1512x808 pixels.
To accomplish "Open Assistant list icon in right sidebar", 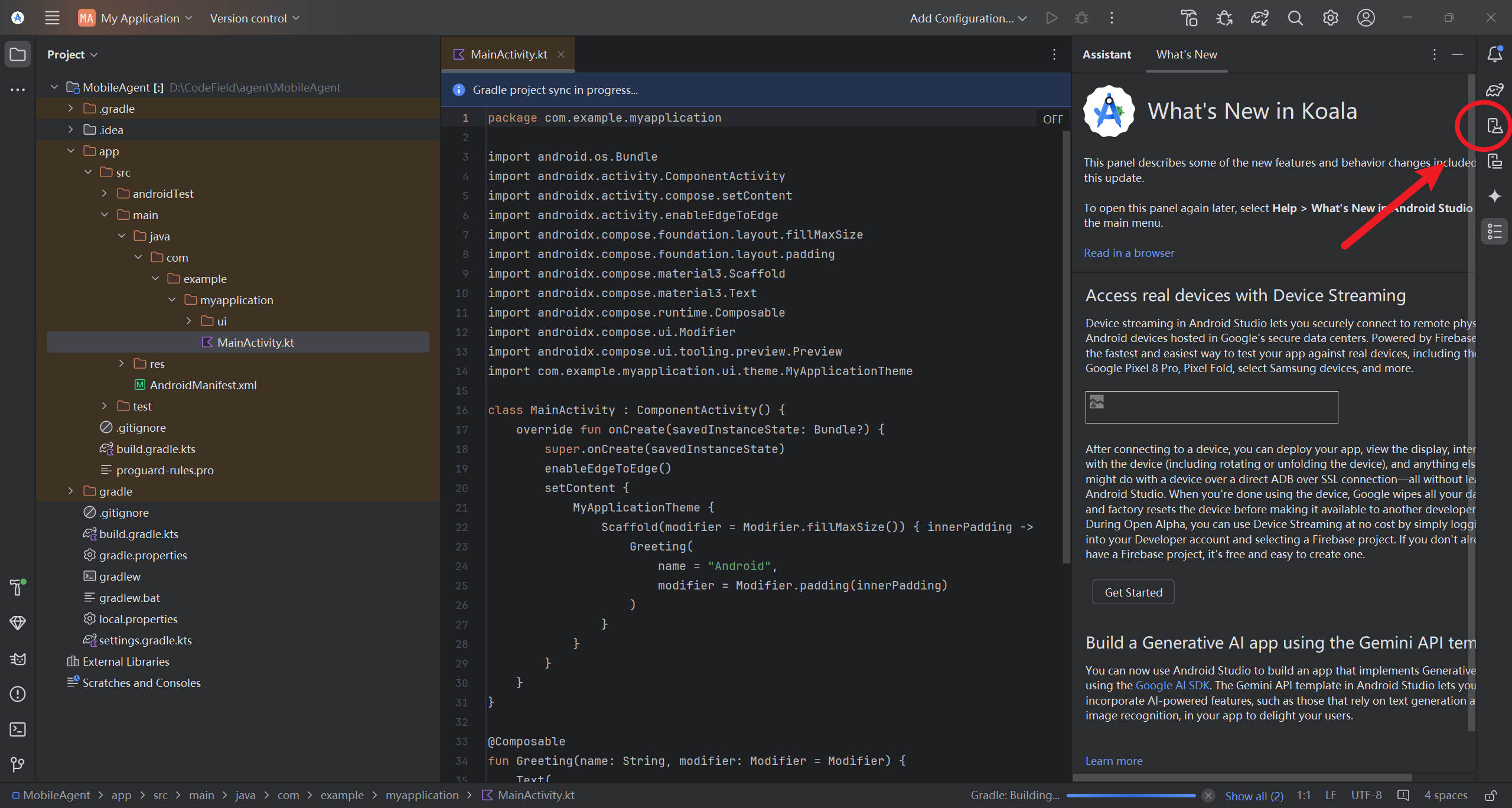I will [x=1495, y=232].
